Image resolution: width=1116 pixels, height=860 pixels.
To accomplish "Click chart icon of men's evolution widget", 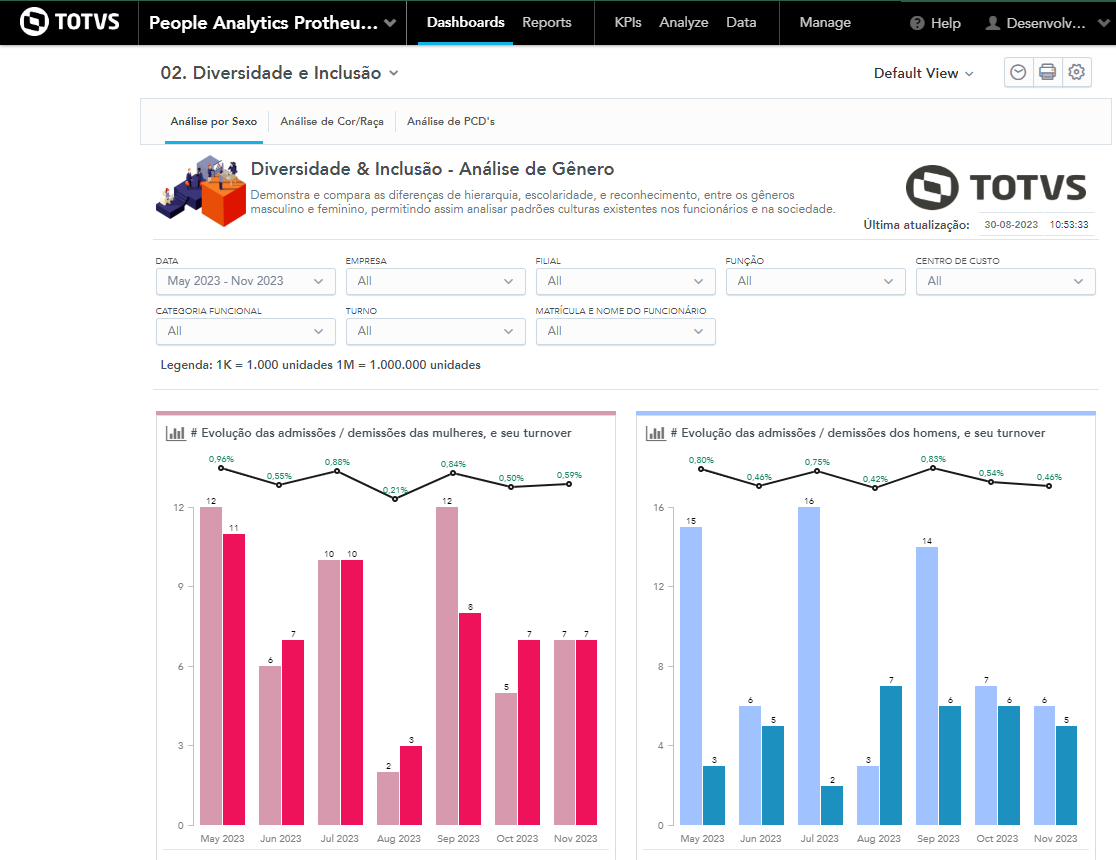I will [x=656, y=433].
